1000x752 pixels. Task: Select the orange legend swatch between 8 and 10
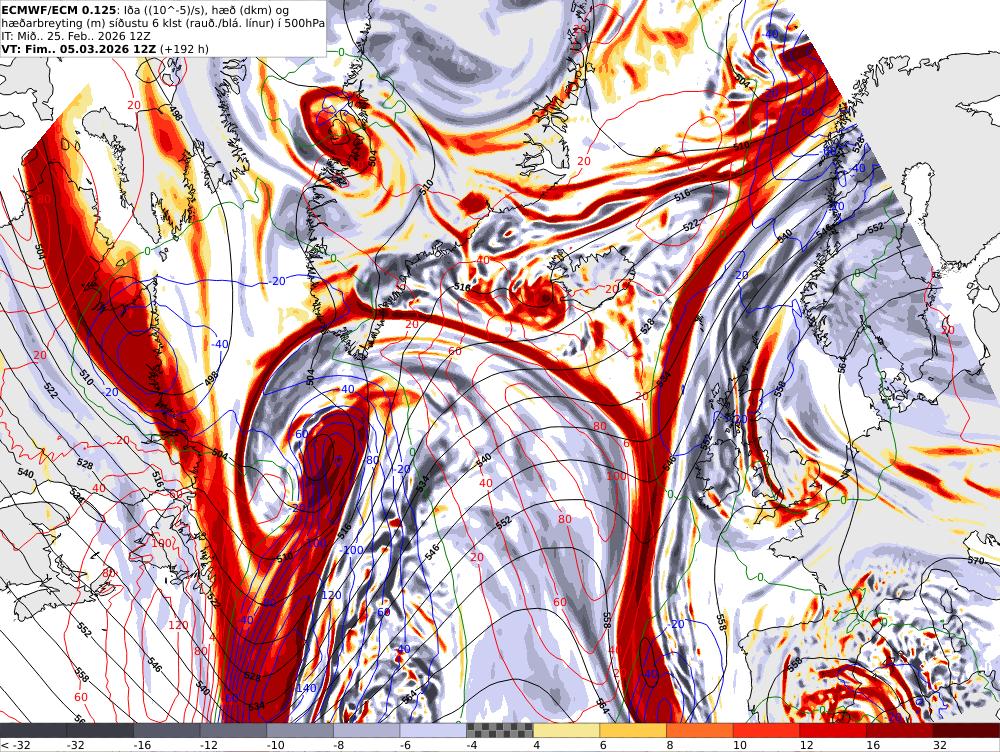click(x=700, y=731)
